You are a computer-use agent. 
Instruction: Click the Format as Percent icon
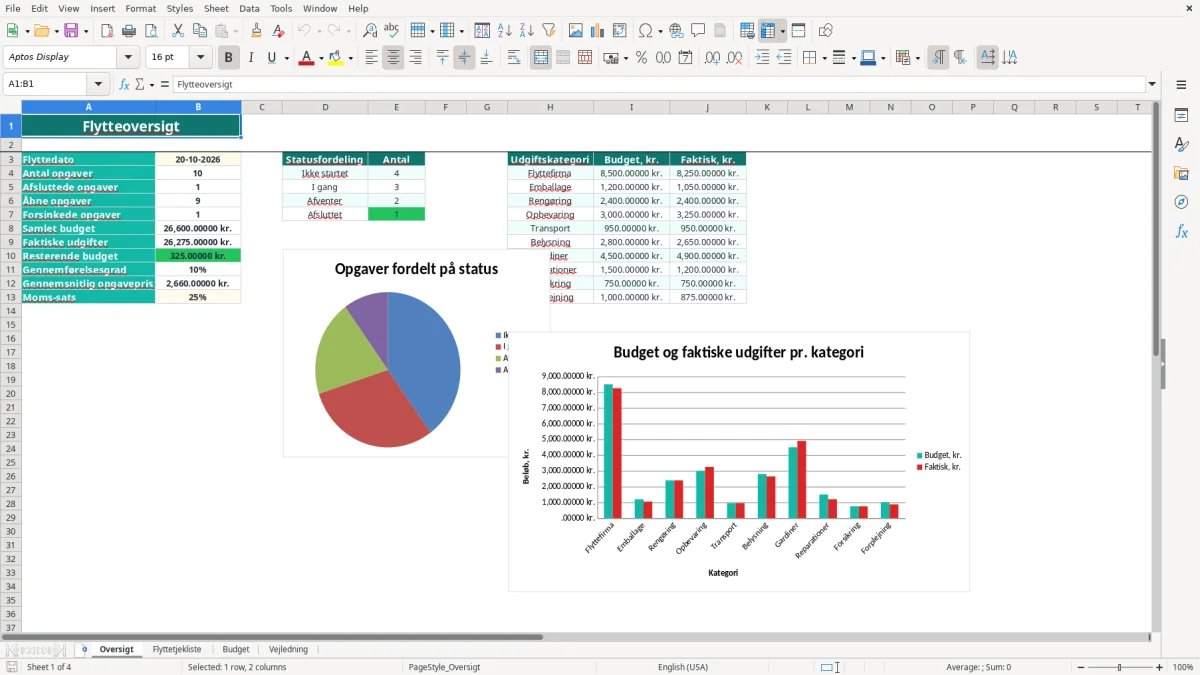coord(641,58)
